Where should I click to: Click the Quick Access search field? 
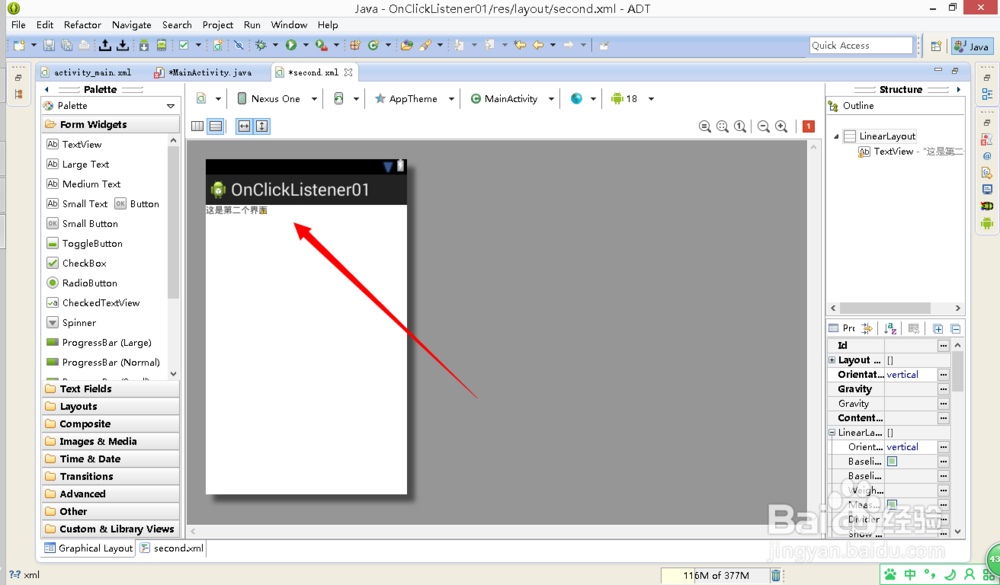(x=861, y=46)
